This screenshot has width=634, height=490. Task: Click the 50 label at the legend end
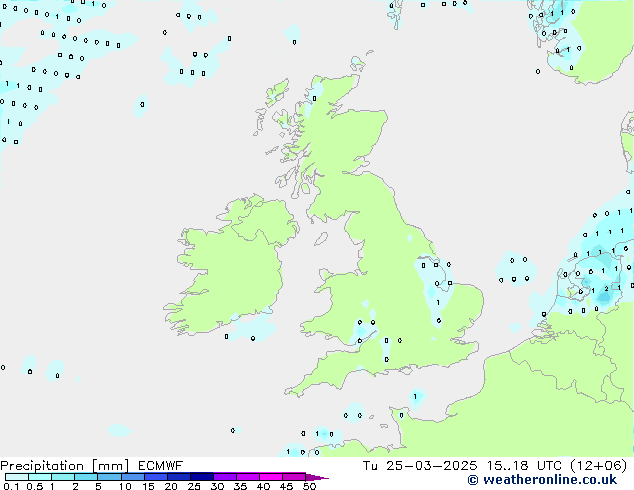click(309, 487)
